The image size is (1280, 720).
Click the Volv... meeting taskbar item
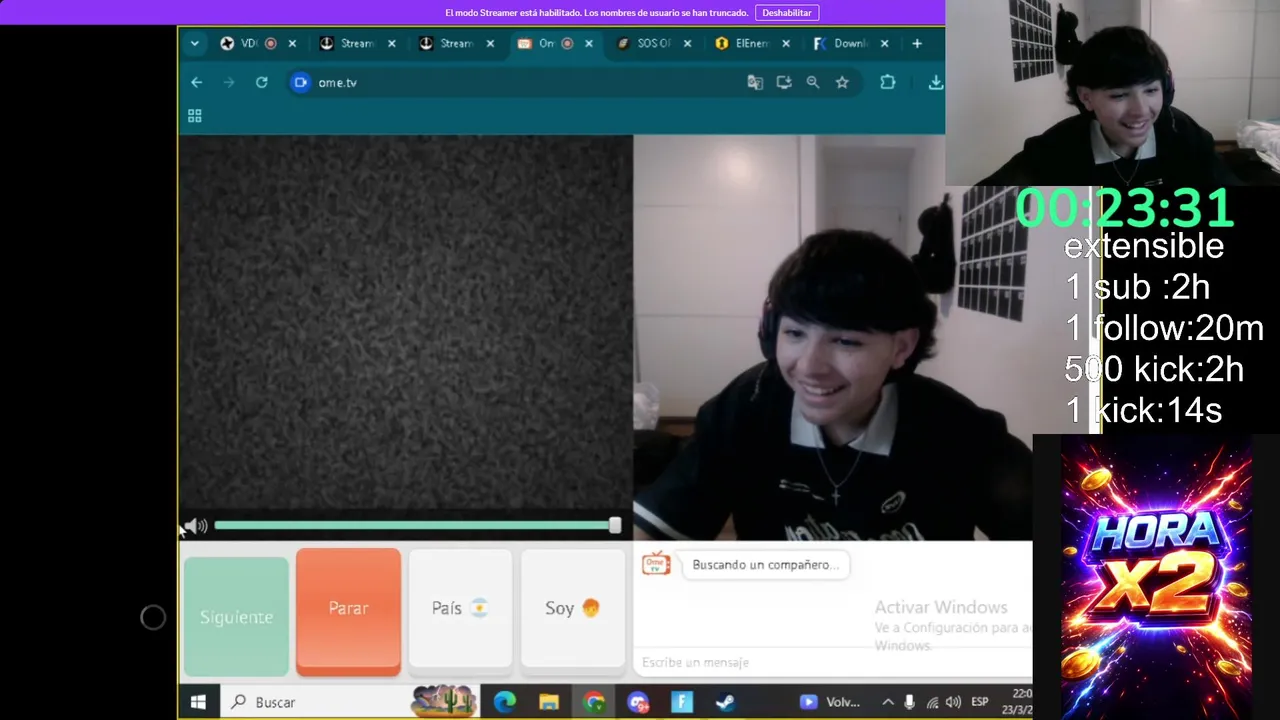[x=830, y=702]
